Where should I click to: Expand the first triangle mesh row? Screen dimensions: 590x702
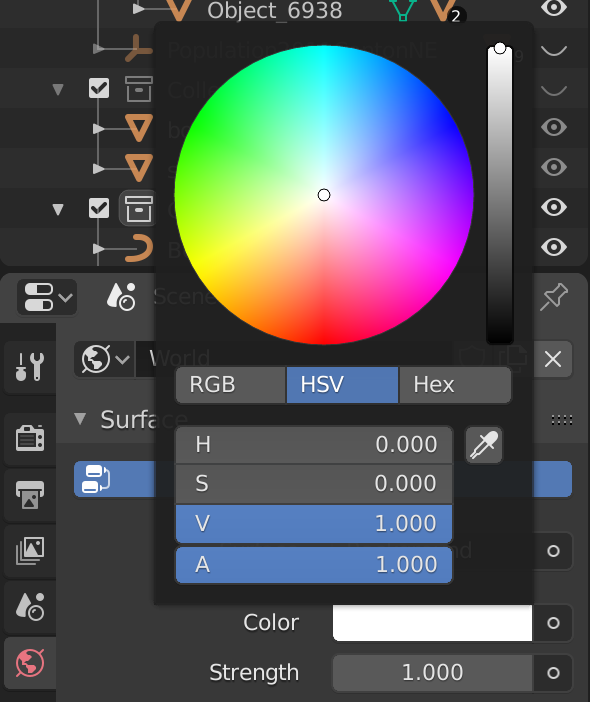point(98,129)
